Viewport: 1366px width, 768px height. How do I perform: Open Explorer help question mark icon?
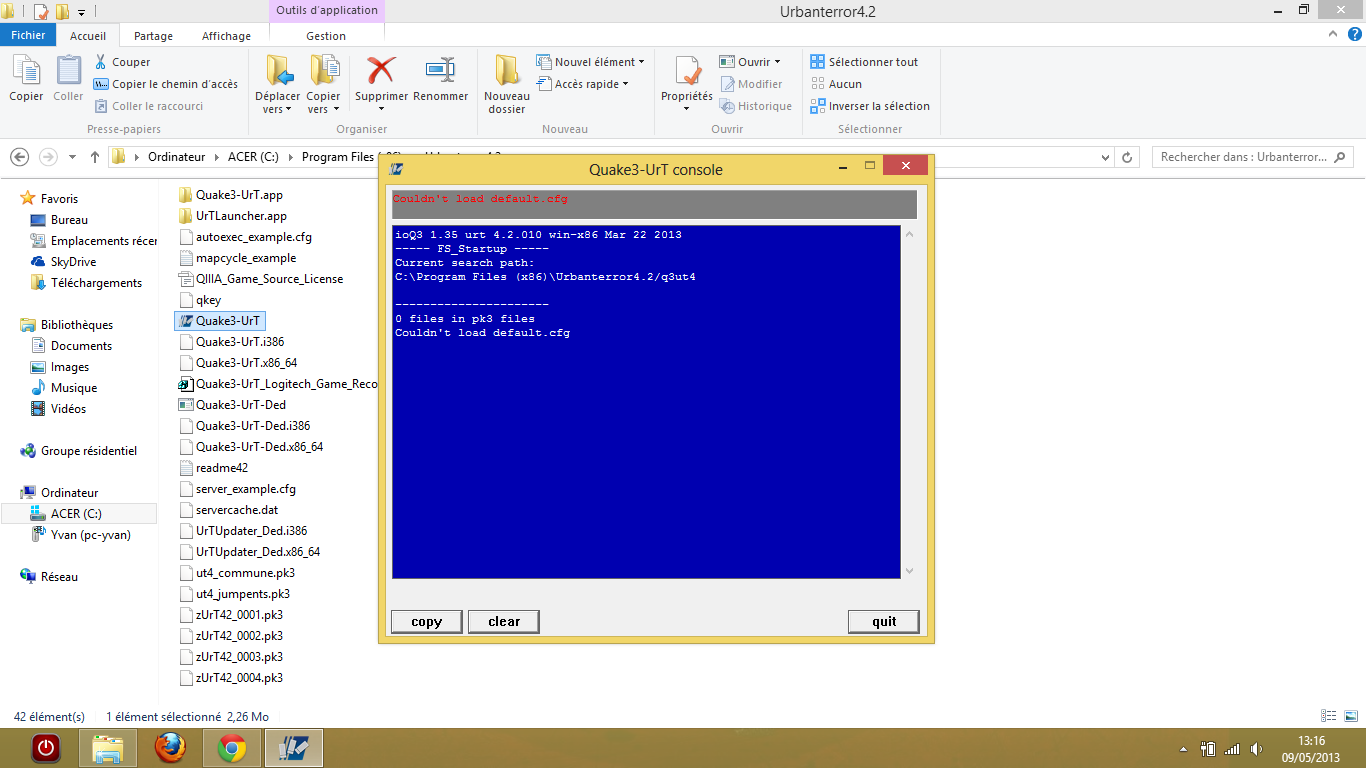click(x=1353, y=34)
